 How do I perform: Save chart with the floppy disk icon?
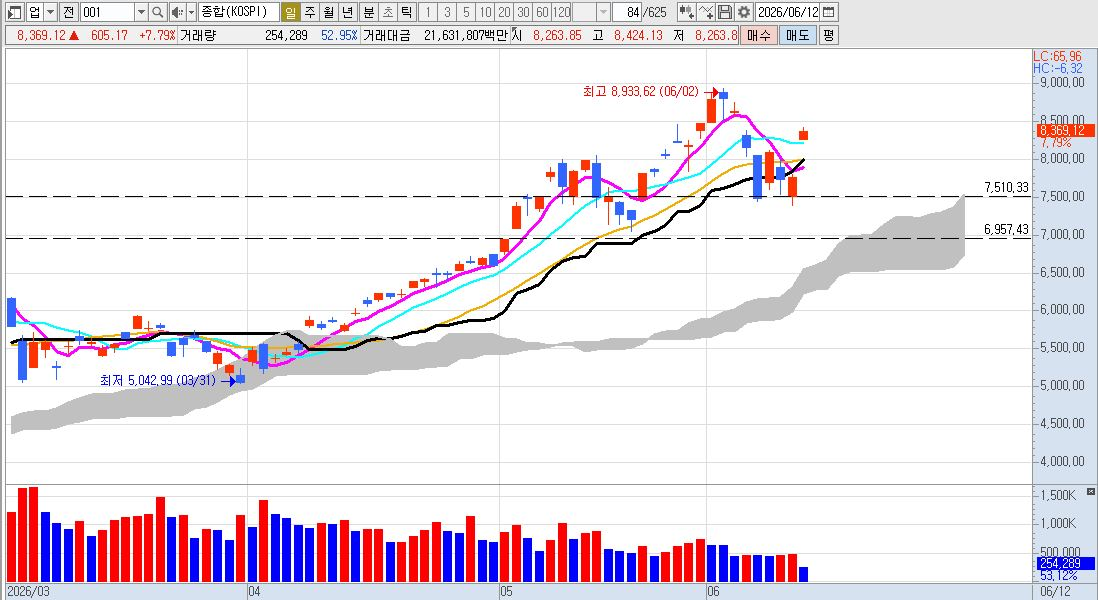tap(725, 12)
